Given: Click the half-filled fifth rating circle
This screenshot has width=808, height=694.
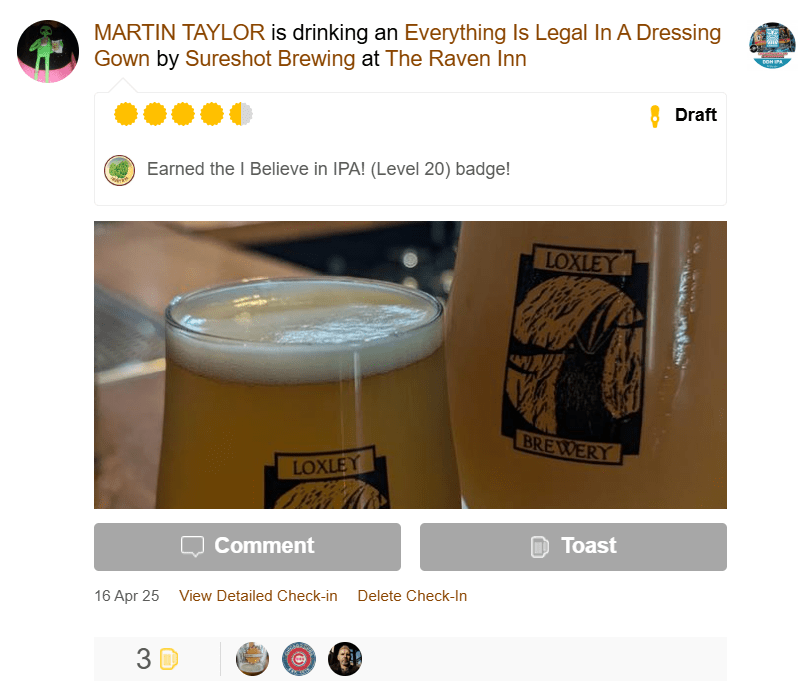Looking at the screenshot, I should coord(241,114).
